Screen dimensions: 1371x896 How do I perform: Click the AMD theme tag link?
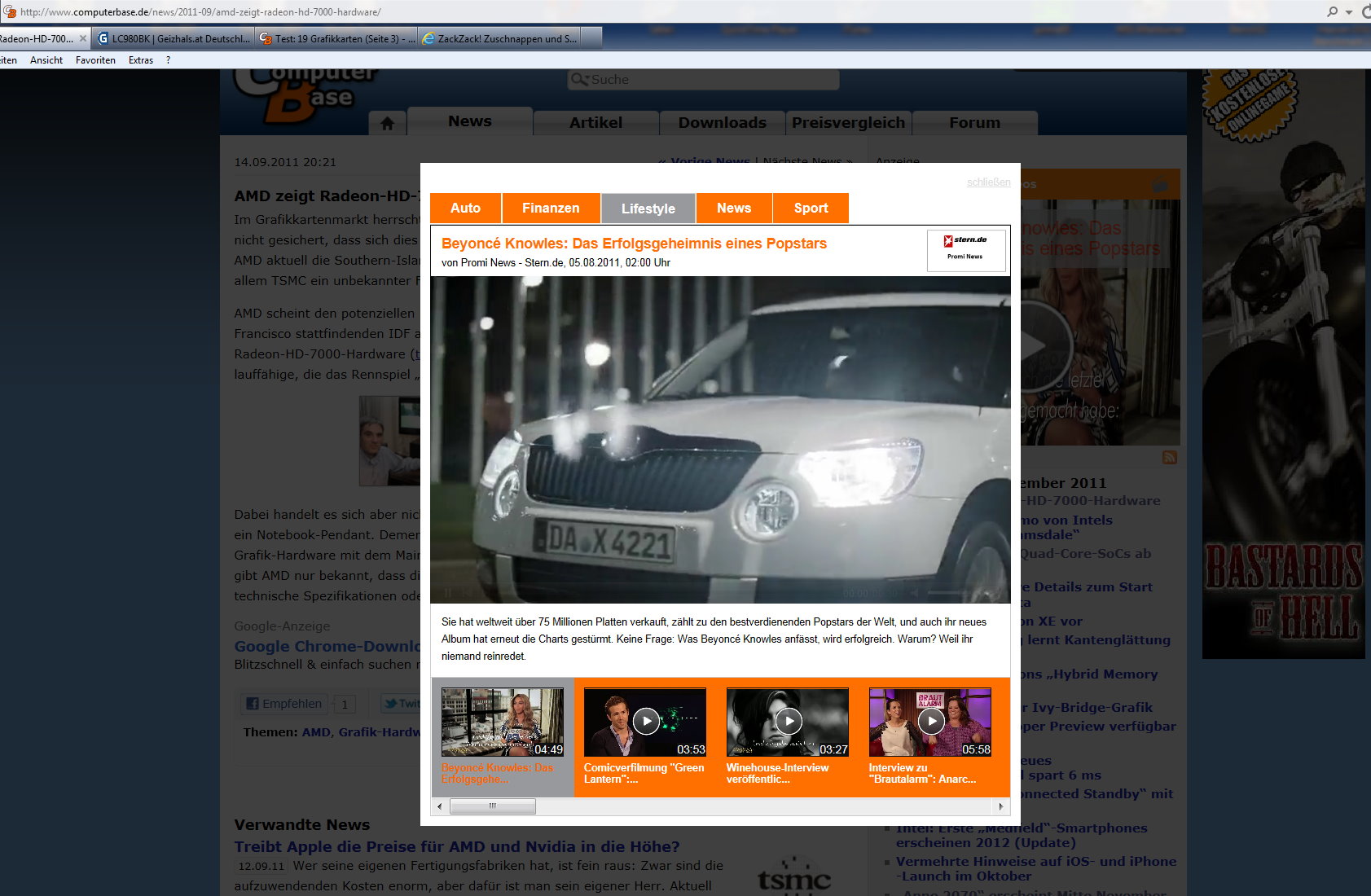click(x=316, y=732)
